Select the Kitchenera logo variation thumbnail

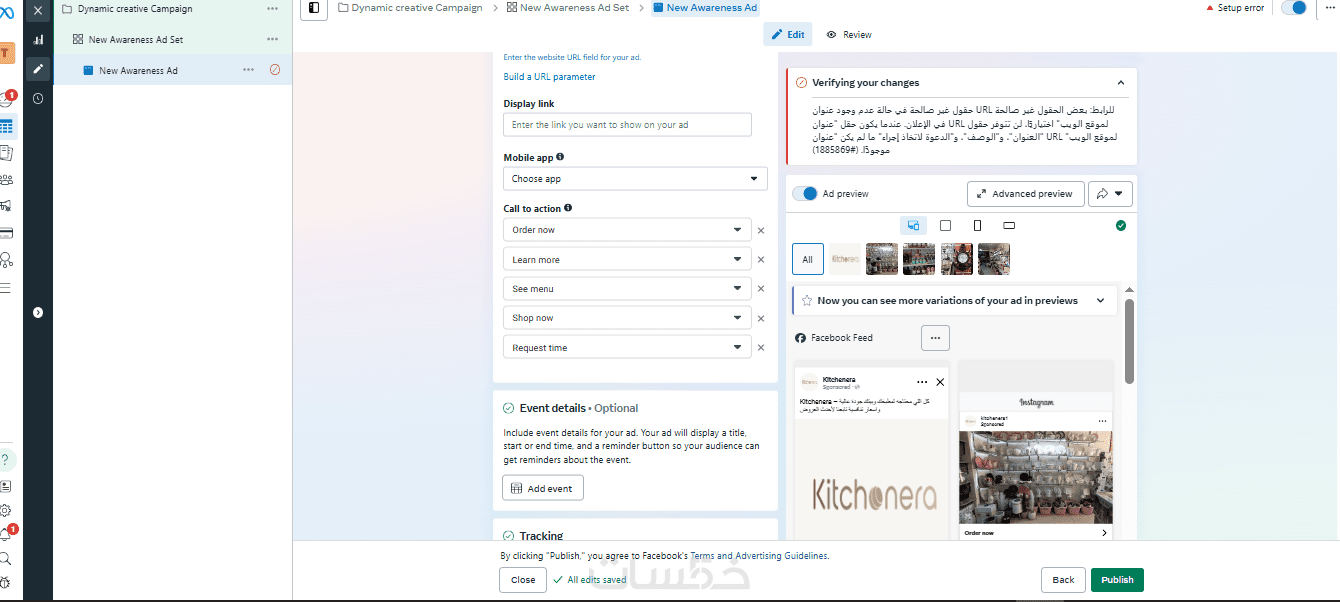(x=845, y=259)
